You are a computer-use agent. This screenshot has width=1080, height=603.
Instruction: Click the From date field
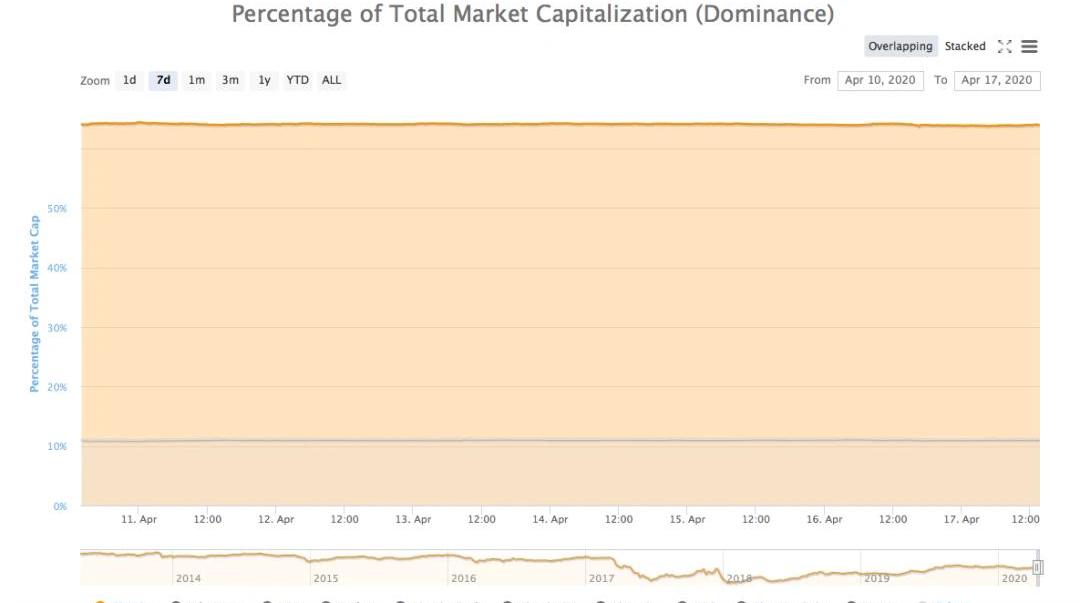pyautogui.click(x=880, y=80)
